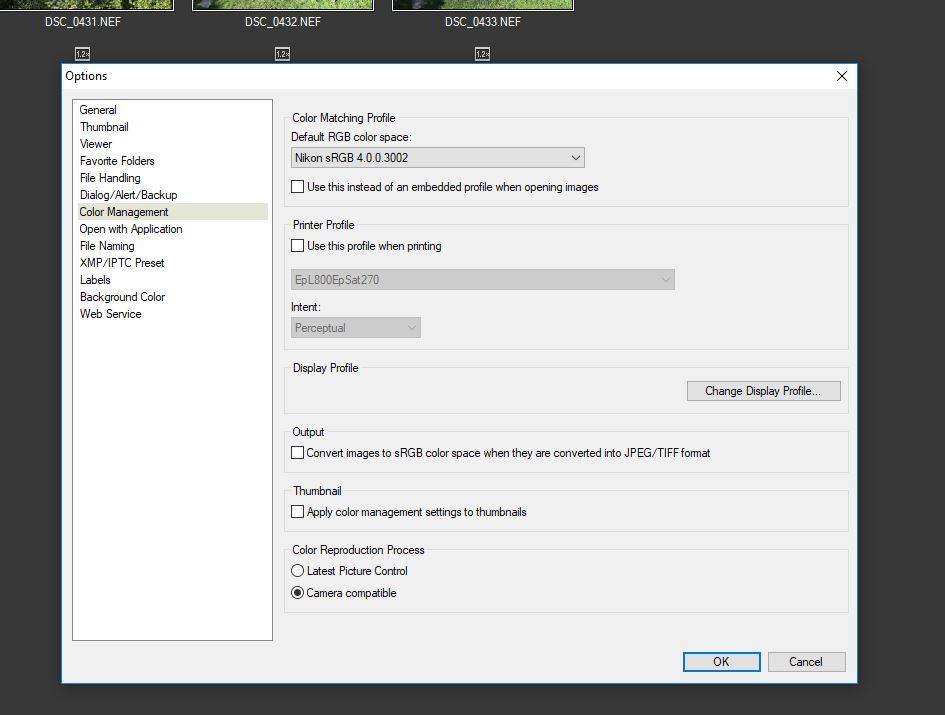Enable 'Apply color management settings to thumbnails'
The width and height of the screenshot is (945, 715).
298,512
